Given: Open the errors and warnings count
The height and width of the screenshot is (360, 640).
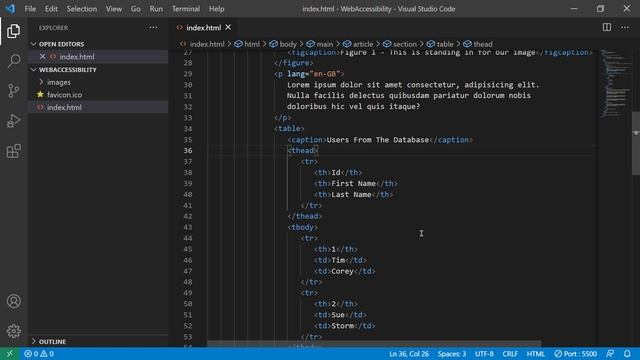Looking at the screenshot, I should tap(39, 354).
